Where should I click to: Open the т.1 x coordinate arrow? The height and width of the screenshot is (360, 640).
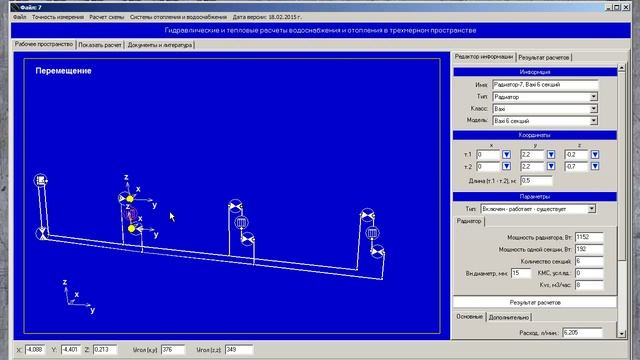[x=506, y=154]
